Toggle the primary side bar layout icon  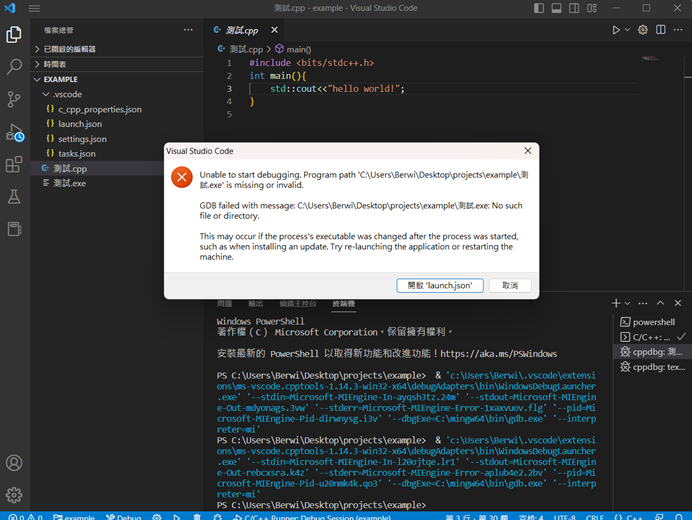(539, 8)
